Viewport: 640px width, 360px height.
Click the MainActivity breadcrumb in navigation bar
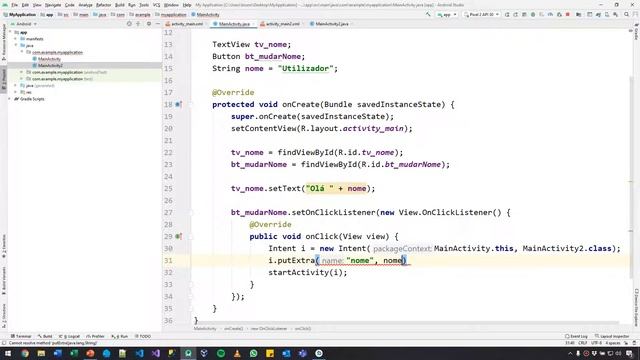tap(206, 14)
